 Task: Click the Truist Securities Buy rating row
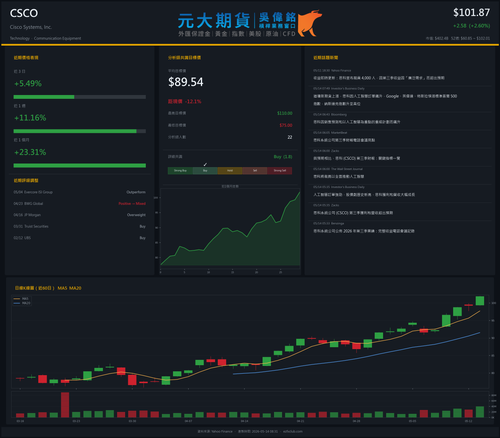(80, 226)
